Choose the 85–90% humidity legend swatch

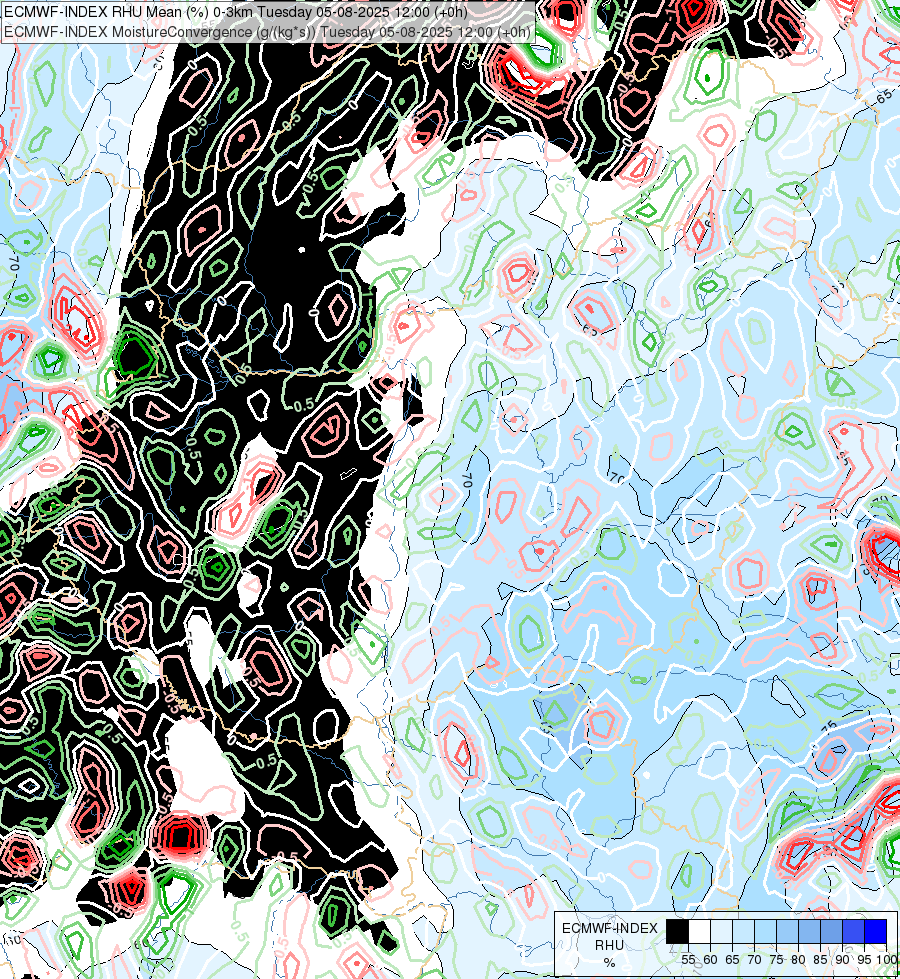(x=831, y=932)
